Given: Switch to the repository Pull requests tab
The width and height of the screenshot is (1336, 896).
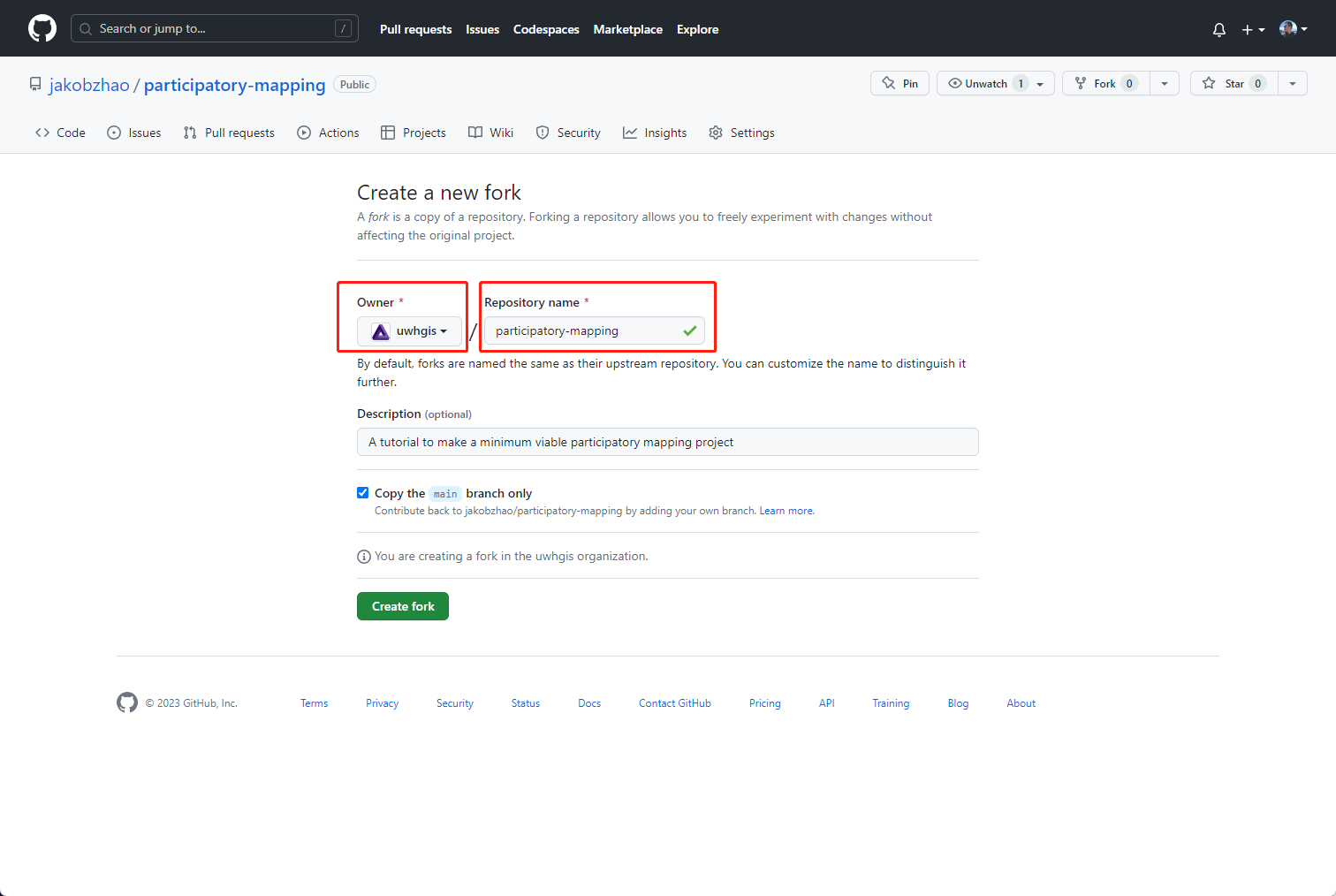Looking at the screenshot, I should point(229,133).
